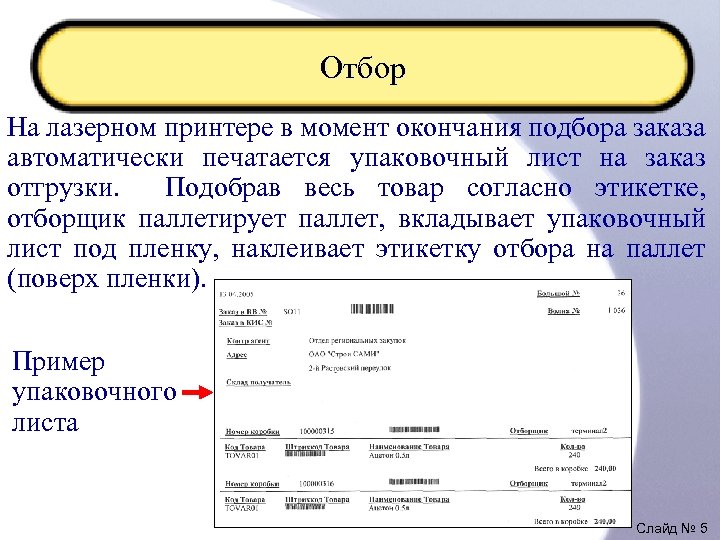Click the date in the packing list corner
The height and width of the screenshot is (540, 720).
click(236, 294)
